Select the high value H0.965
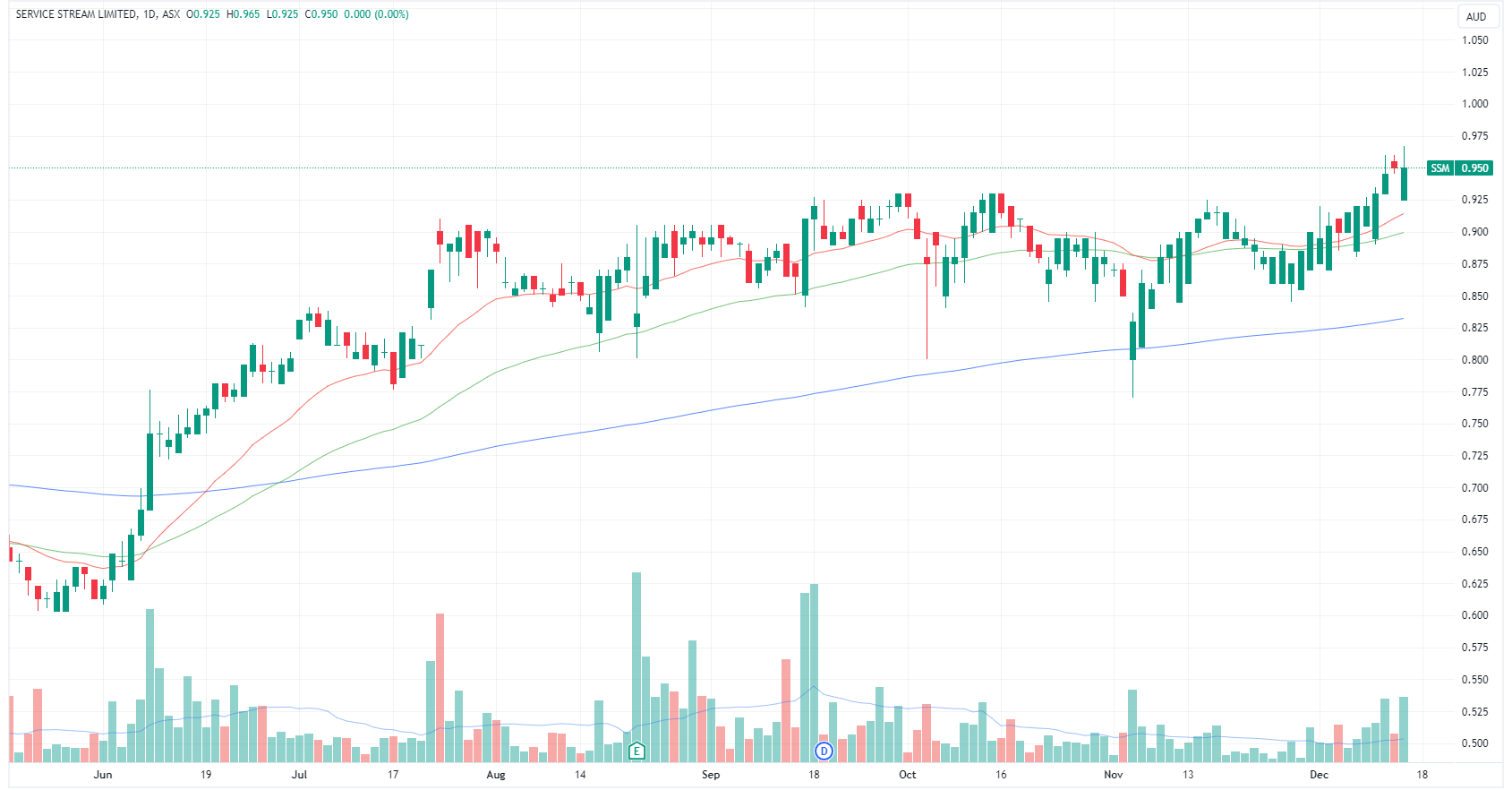Screen dimensions: 1512x790 [243, 14]
